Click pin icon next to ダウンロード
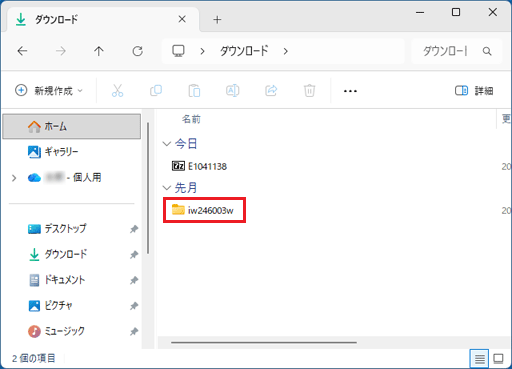The image size is (512, 369). coord(134,255)
